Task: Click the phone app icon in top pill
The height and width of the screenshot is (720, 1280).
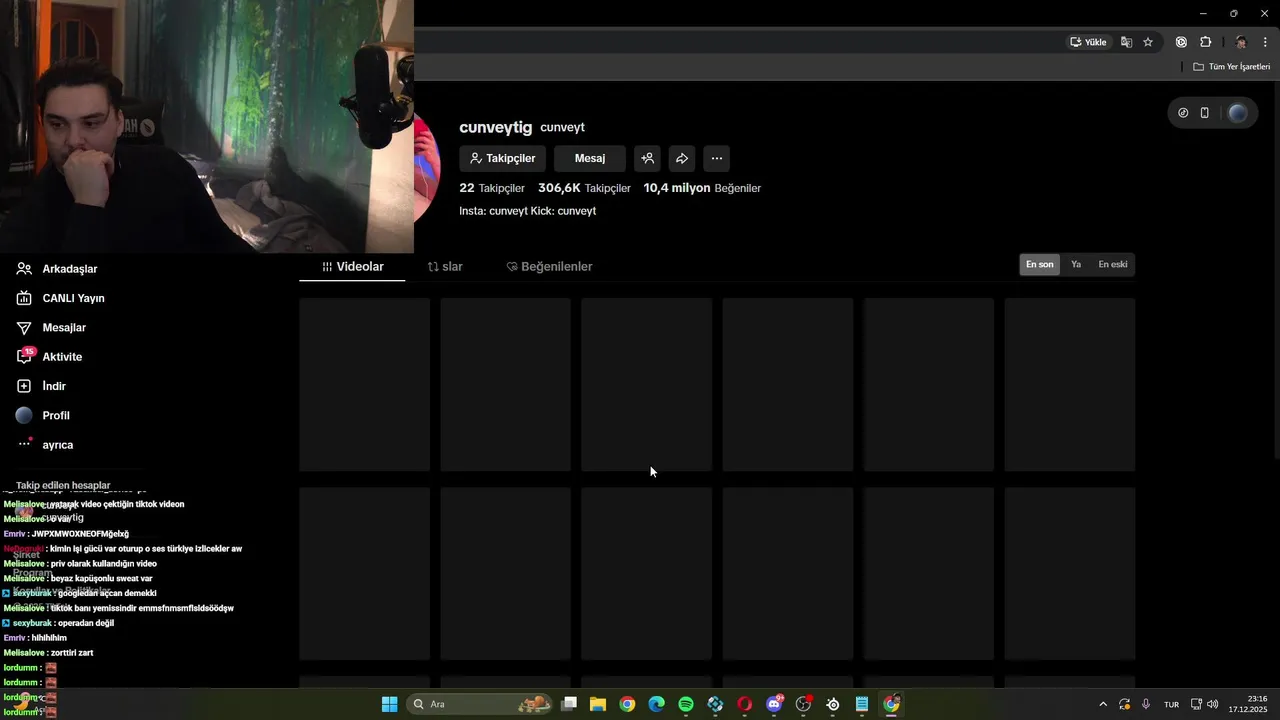Action: coord(1205,113)
